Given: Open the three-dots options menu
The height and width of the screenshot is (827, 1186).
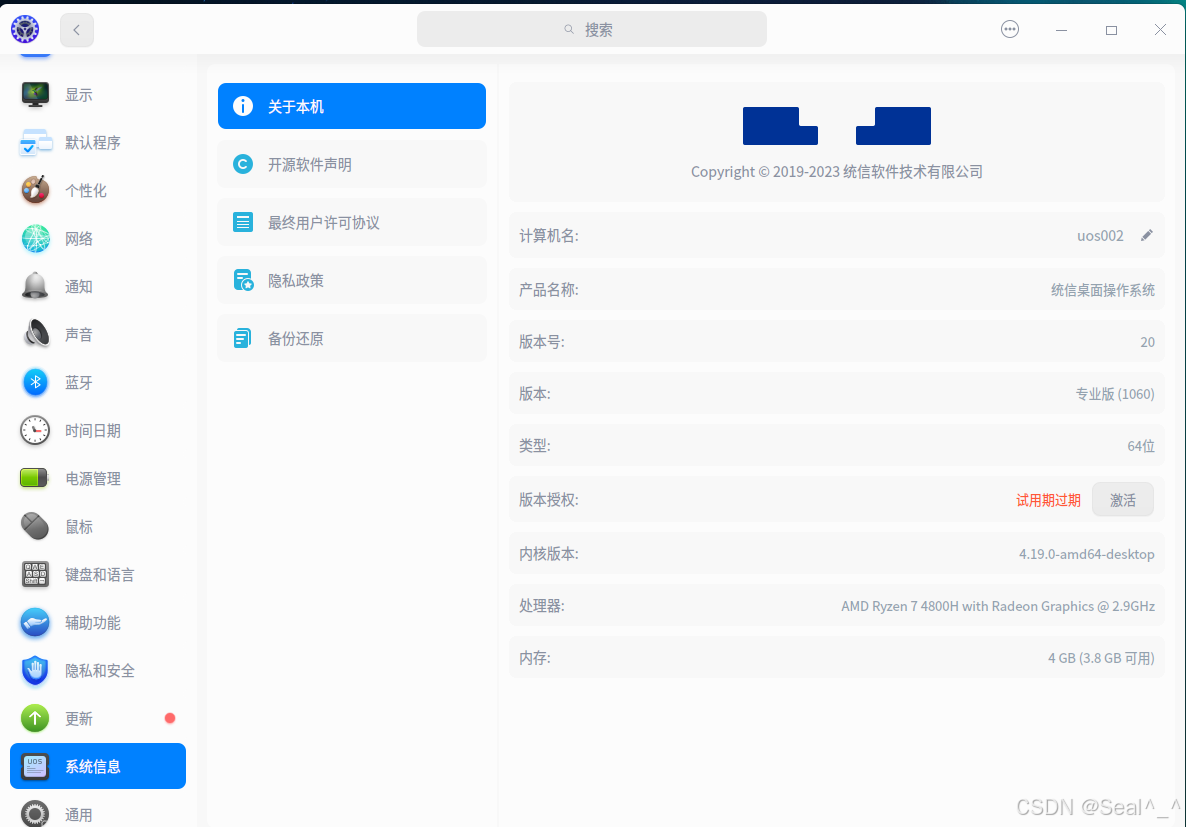Looking at the screenshot, I should tap(1010, 30).
